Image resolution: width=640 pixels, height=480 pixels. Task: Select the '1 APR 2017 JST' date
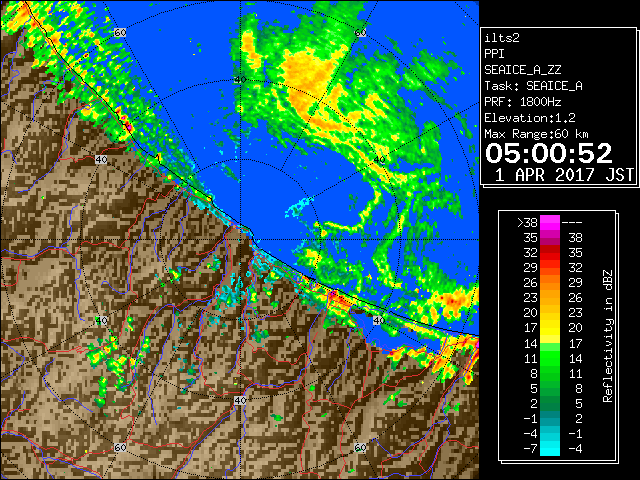pyautogui.click(x=564, y=175)
